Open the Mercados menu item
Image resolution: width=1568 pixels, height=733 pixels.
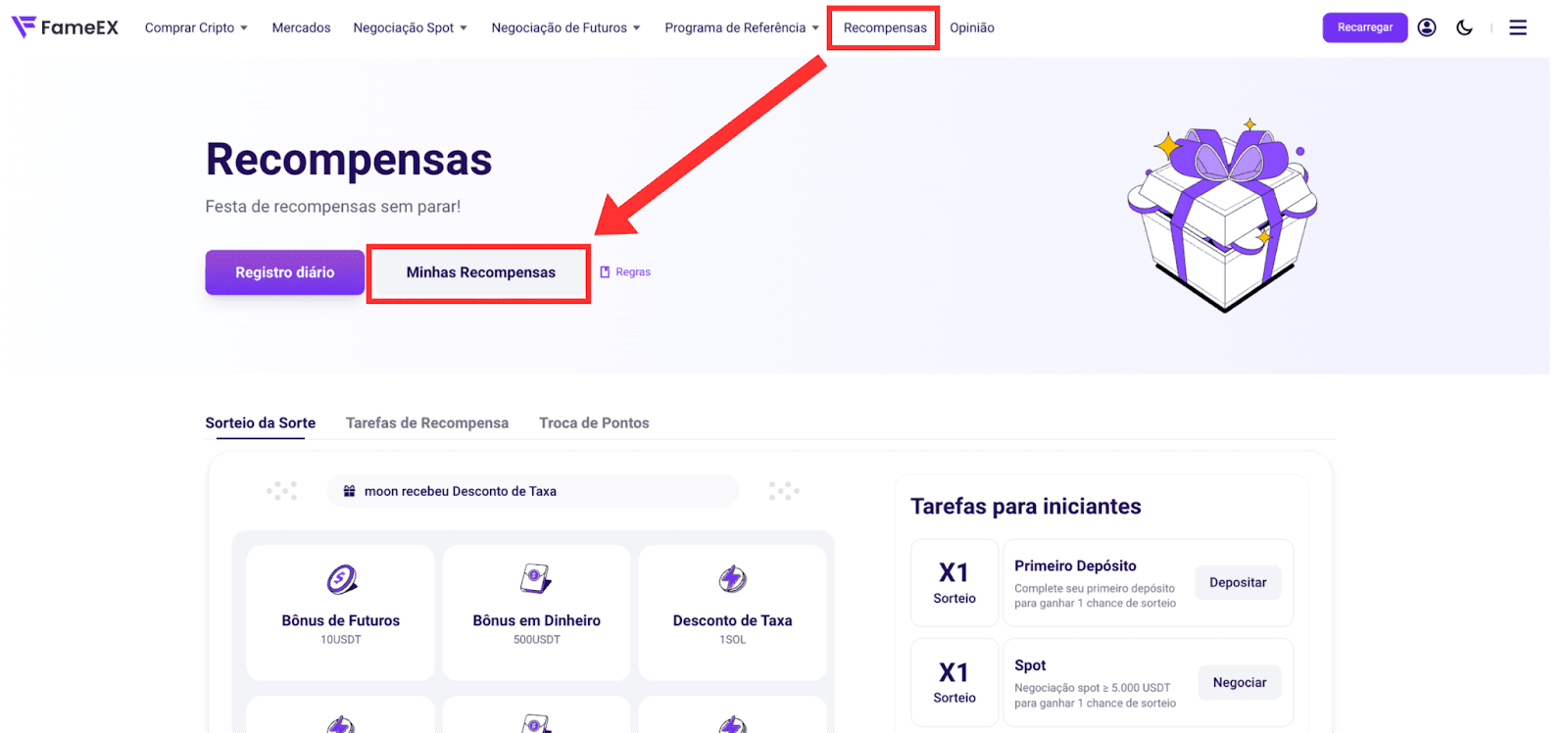pos(301,27)
